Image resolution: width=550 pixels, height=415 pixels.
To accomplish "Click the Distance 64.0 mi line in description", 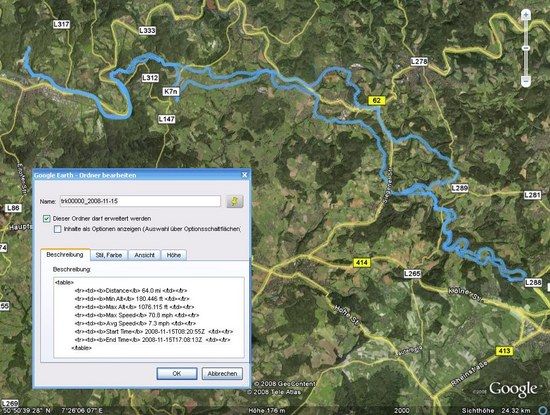I will (x=130, y=290).
